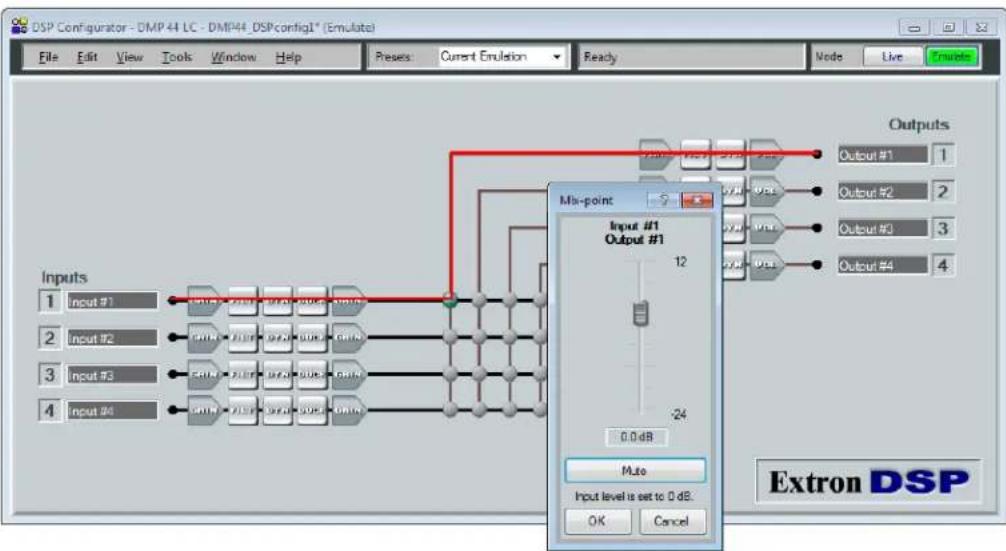Select the green Input #1 to Output #1 mix-point
Viewport: 1006px width, 551px height.
450,300
